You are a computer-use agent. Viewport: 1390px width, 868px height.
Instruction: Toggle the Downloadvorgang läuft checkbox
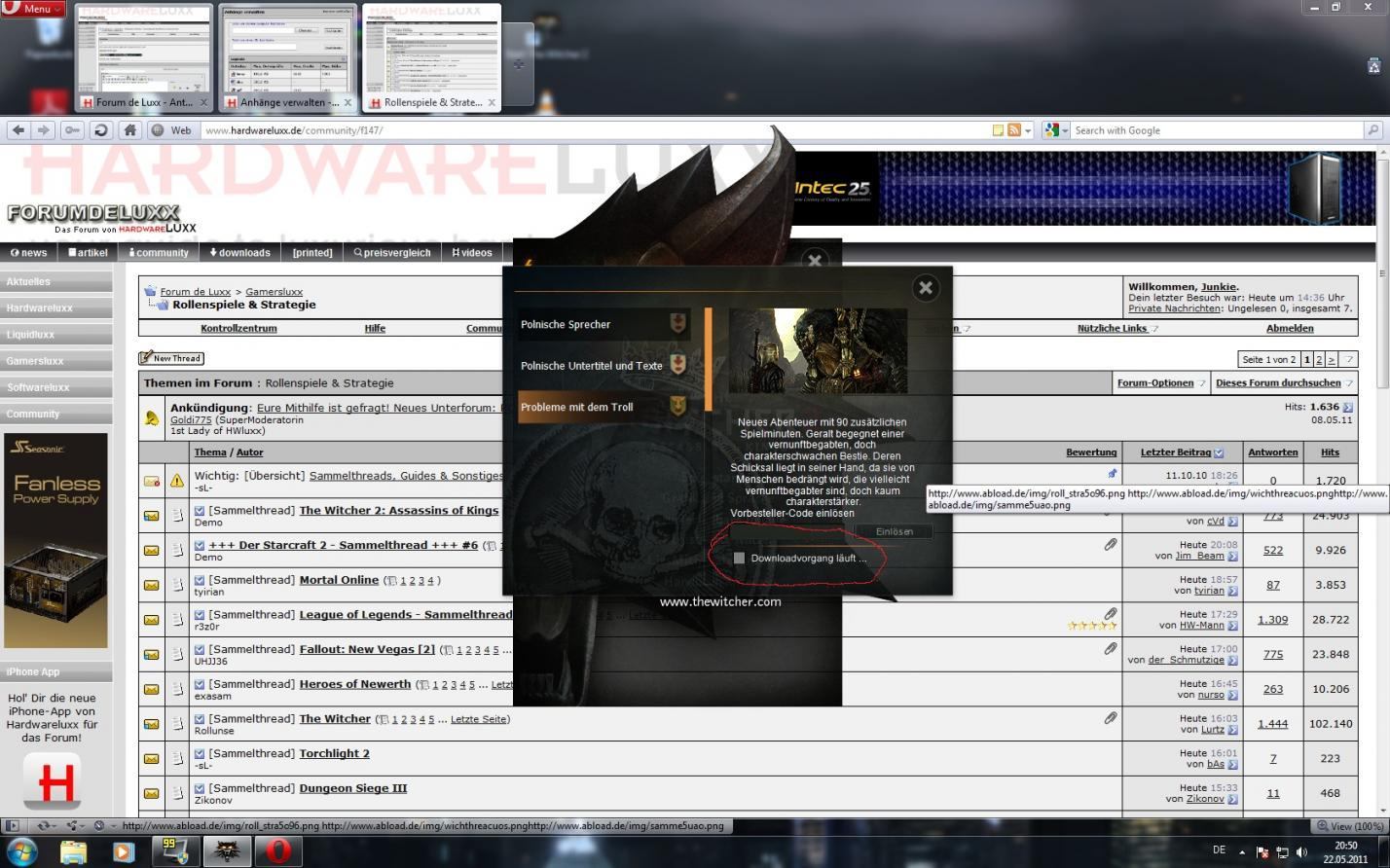(739, 558)
